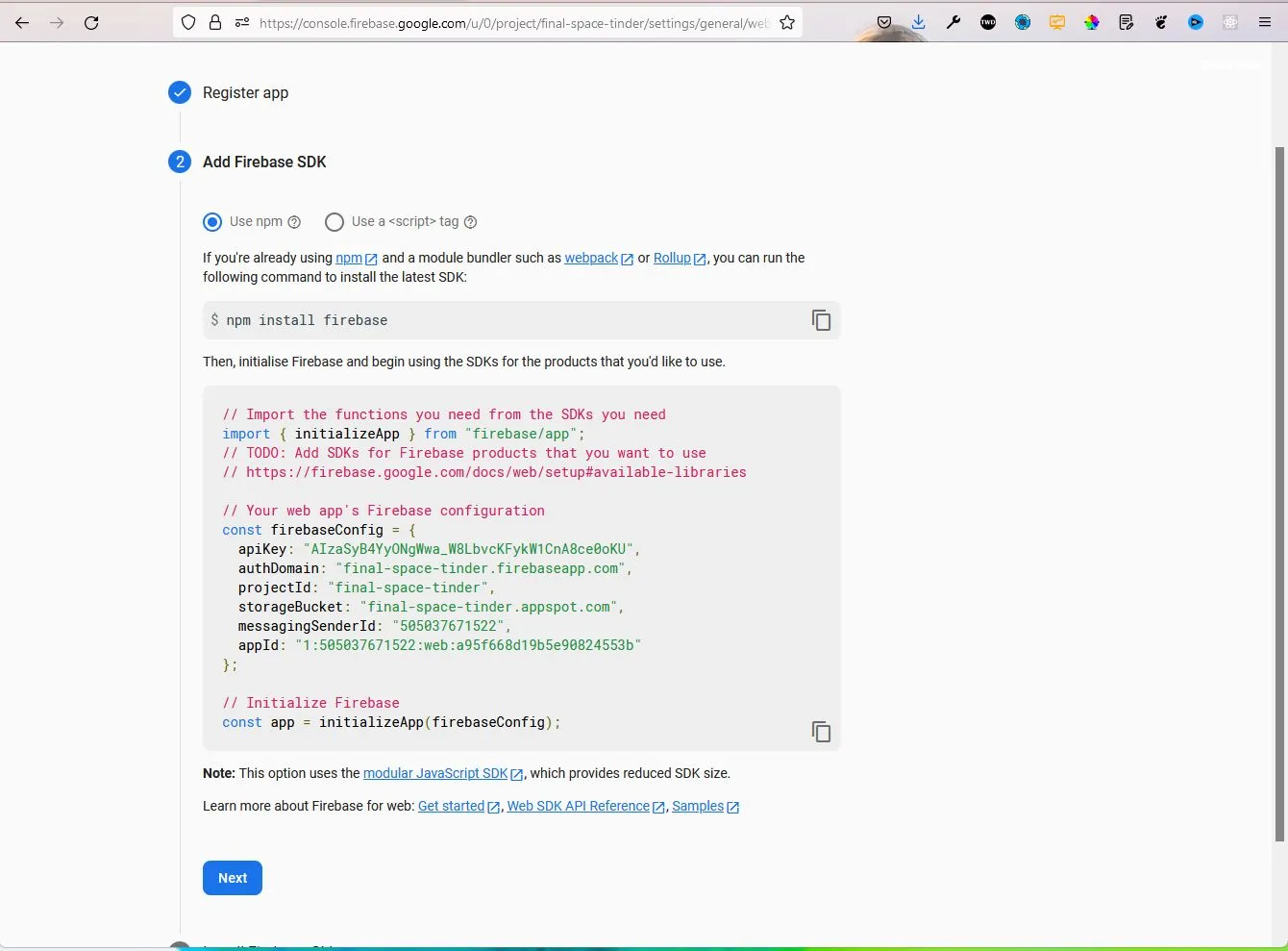Click the Register app completed checkmark
Screen dimensions: 1288x951
point(180,92)
